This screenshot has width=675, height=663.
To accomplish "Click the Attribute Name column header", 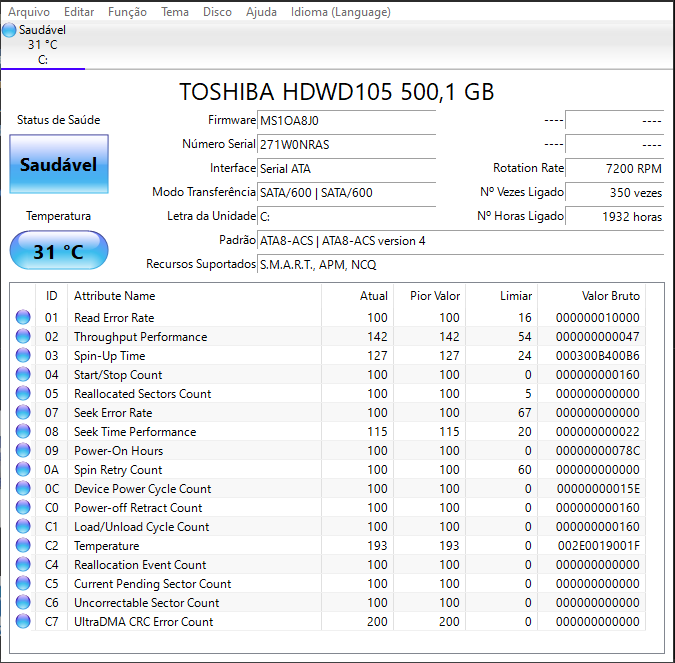I will click(195, 296).
